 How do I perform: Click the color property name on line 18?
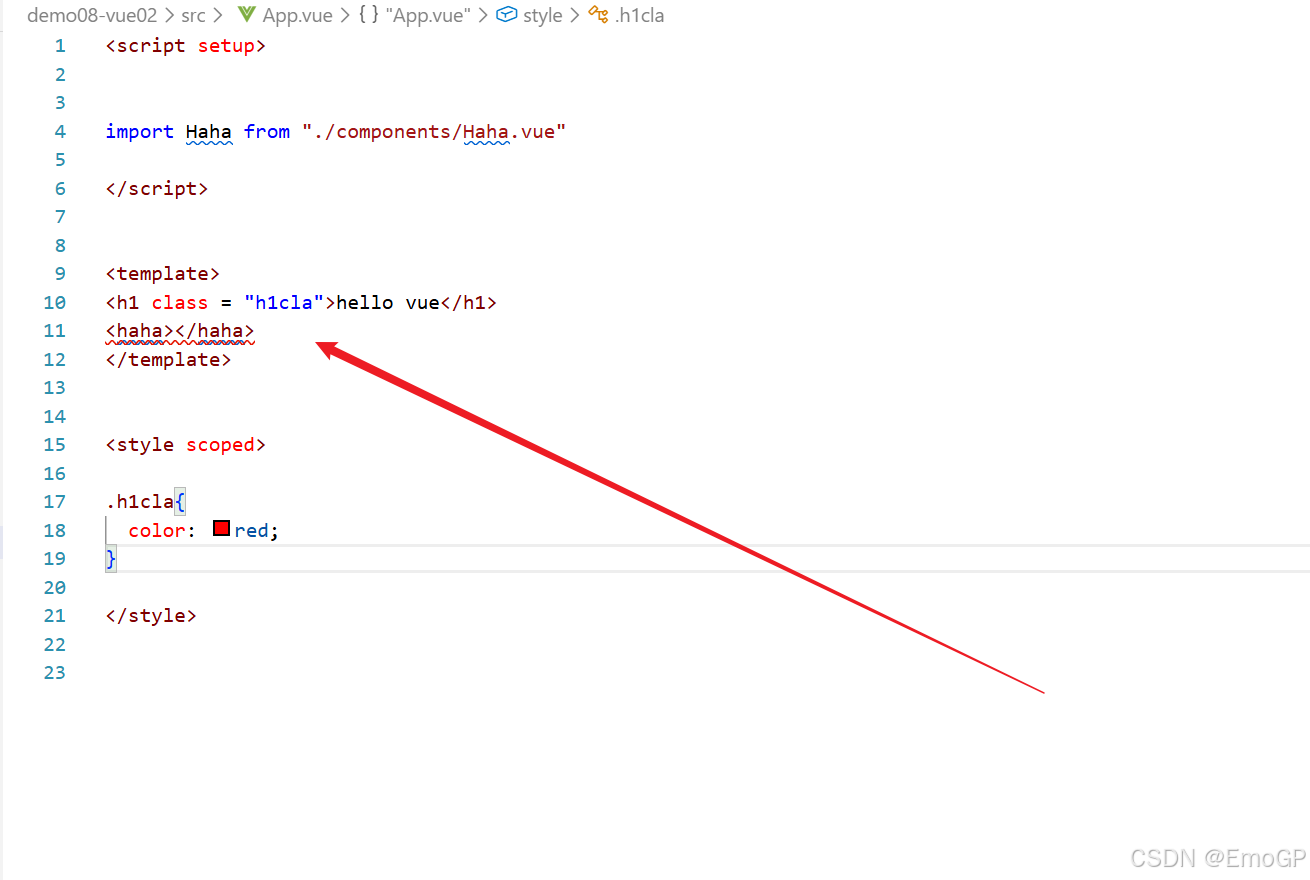(157, 530)
